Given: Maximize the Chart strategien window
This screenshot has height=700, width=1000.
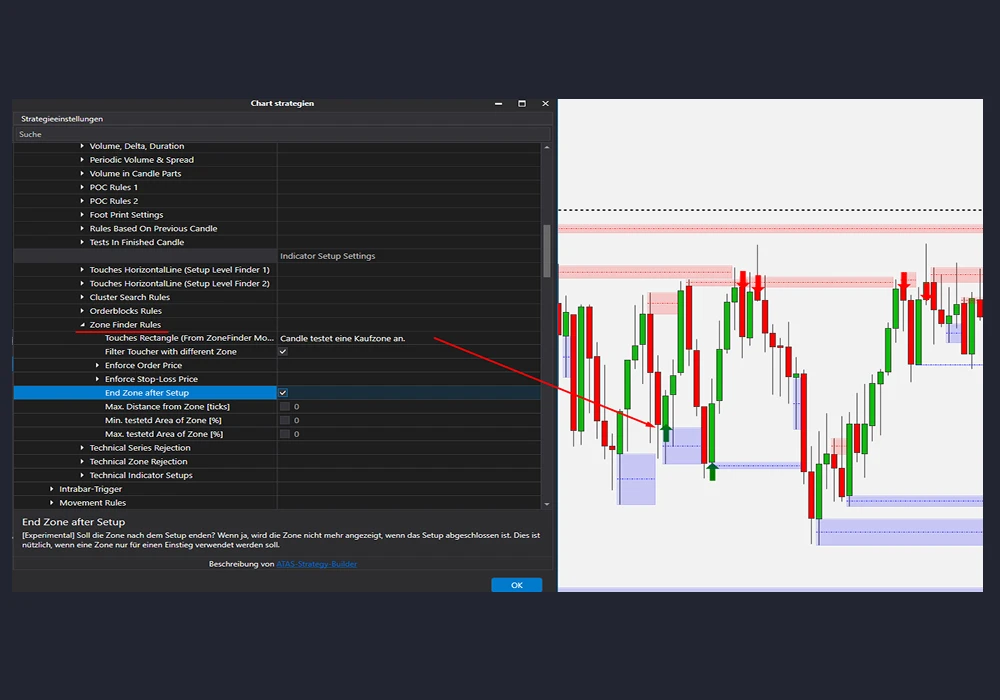Looking at the screenshot, I should (522, 103).
